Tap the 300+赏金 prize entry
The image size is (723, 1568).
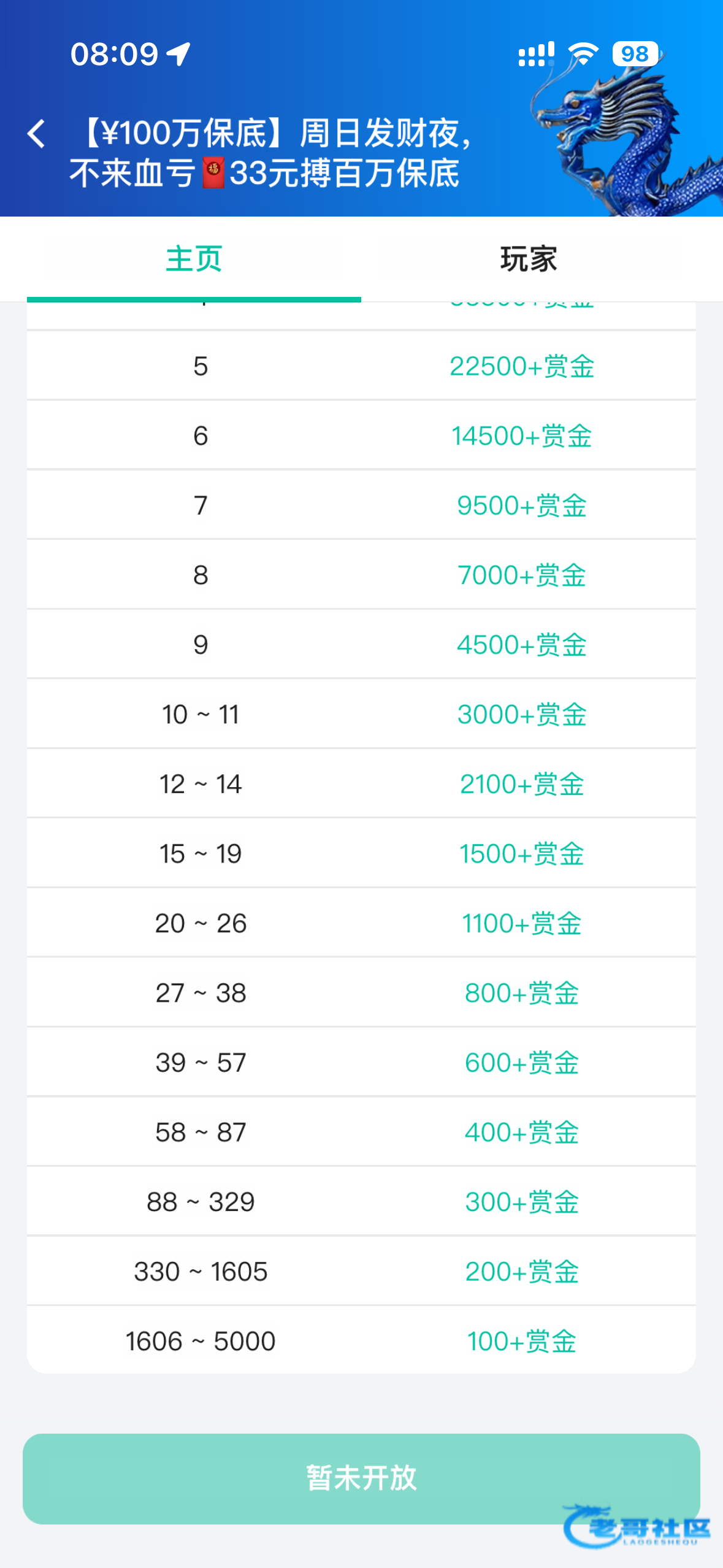pyautogui.click(x=522, y=1202)
